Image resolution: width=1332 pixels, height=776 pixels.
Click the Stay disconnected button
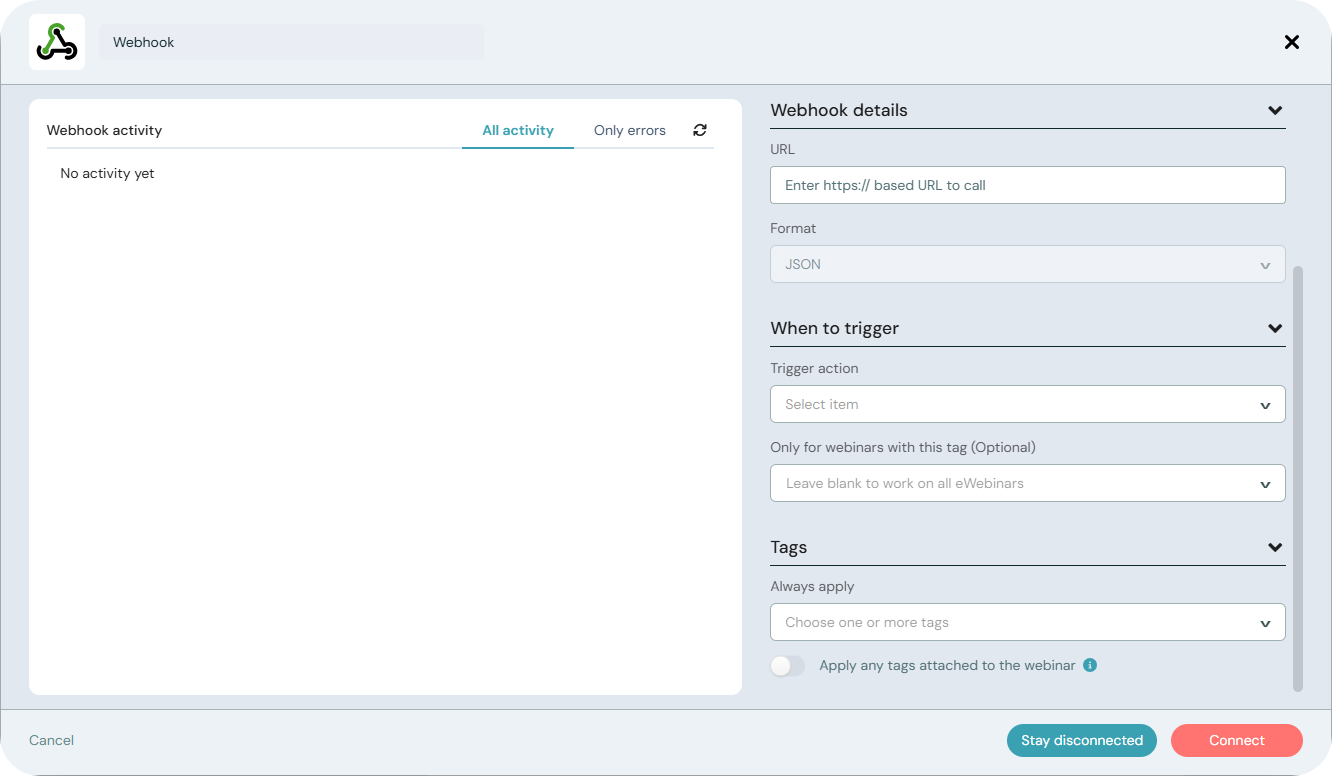click(x=1081, y=740)
